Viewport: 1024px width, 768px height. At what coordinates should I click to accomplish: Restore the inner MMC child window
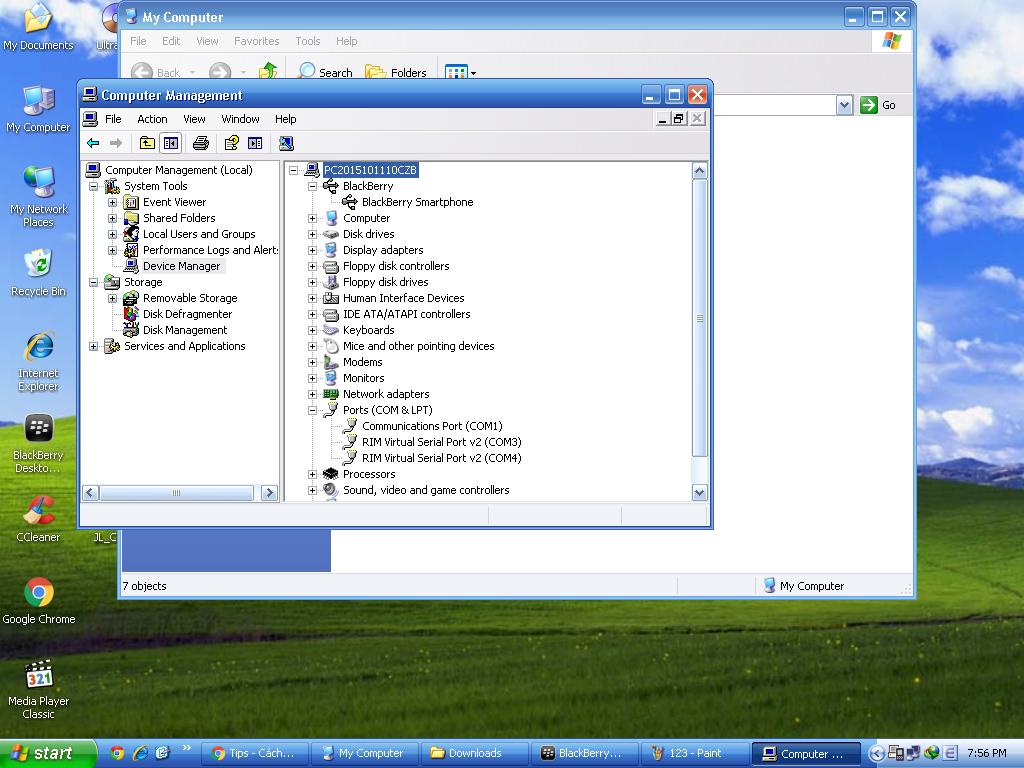click(679, 119)
